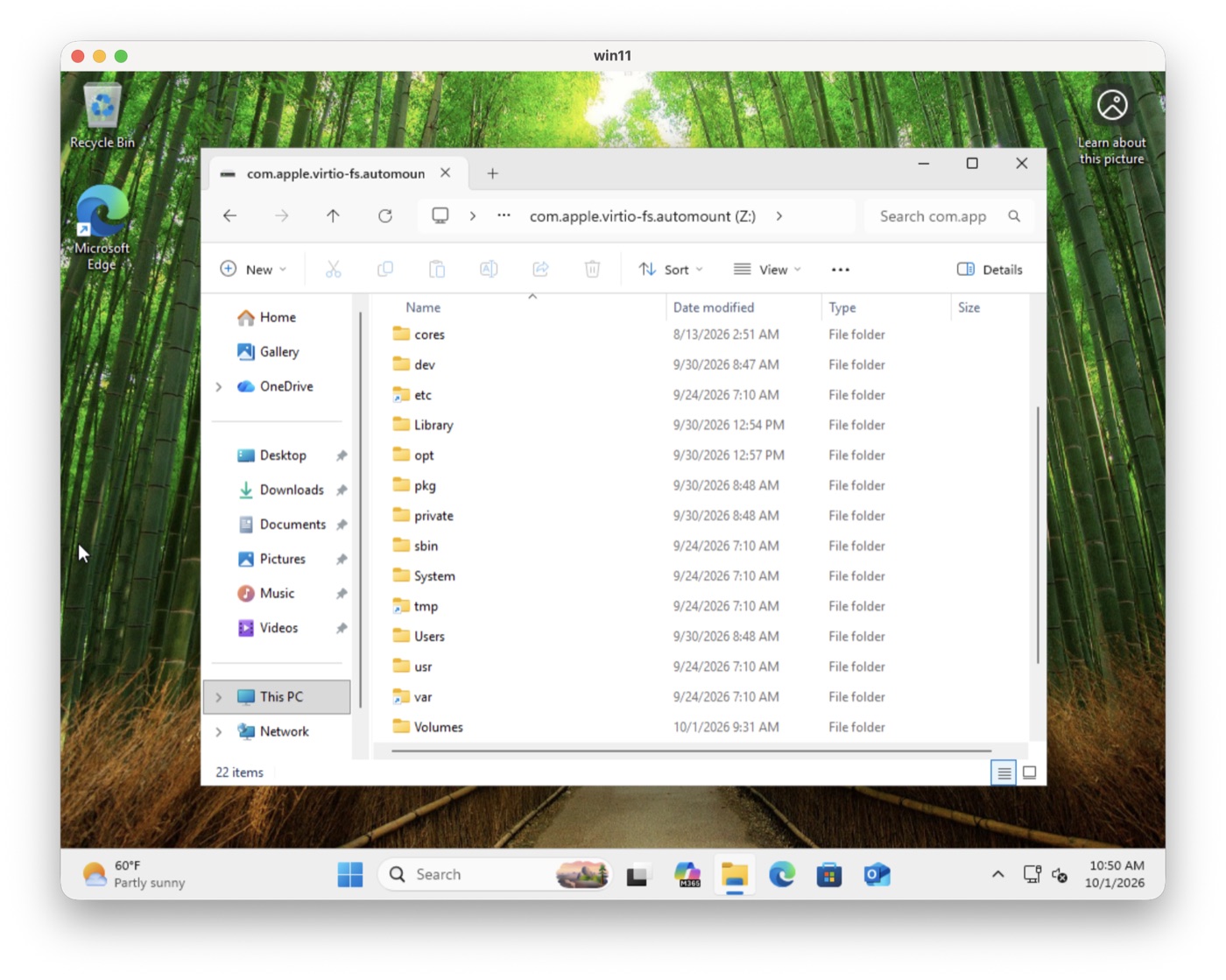Click the Copy icon in toolbar
The height and width of the screenshot is (980, 1226).
[x=384, y=270]
